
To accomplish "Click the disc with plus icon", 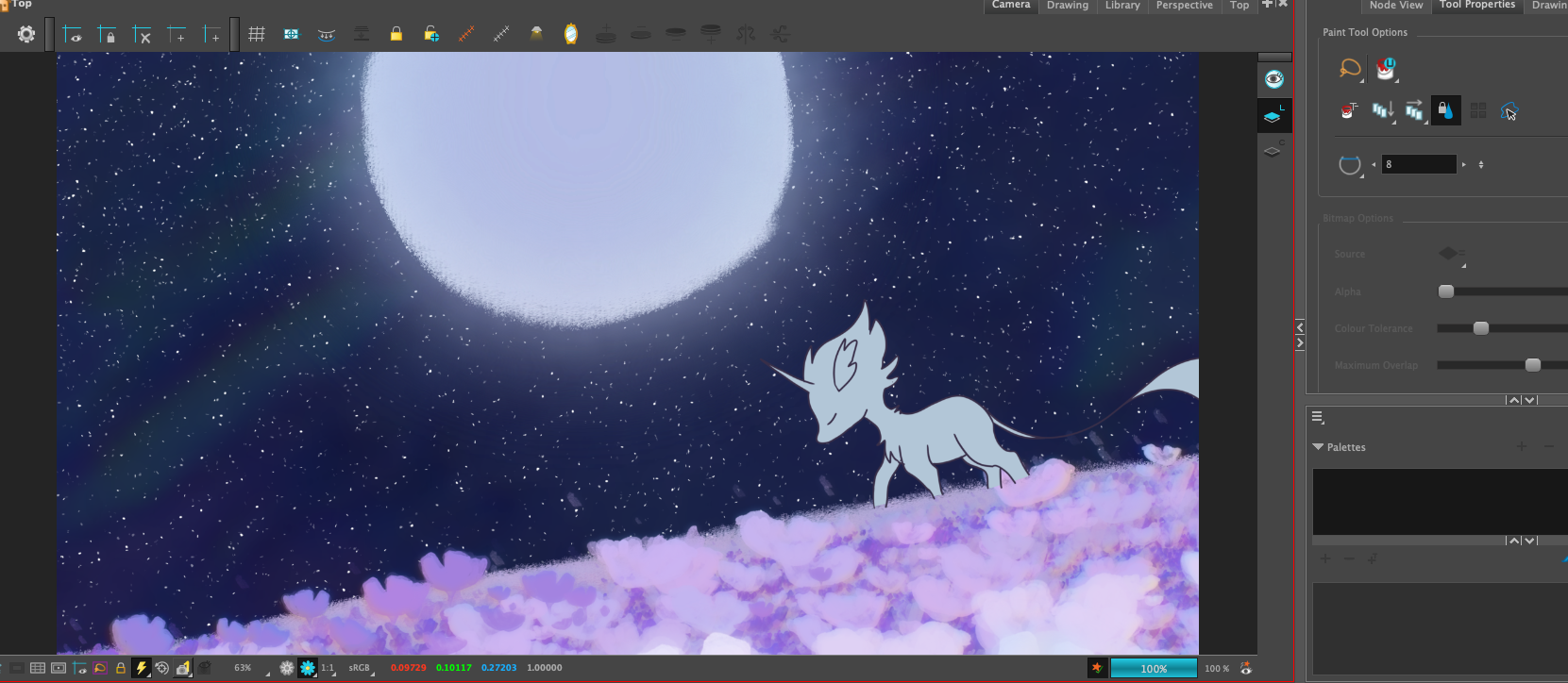I will click(x=606, y=35).
